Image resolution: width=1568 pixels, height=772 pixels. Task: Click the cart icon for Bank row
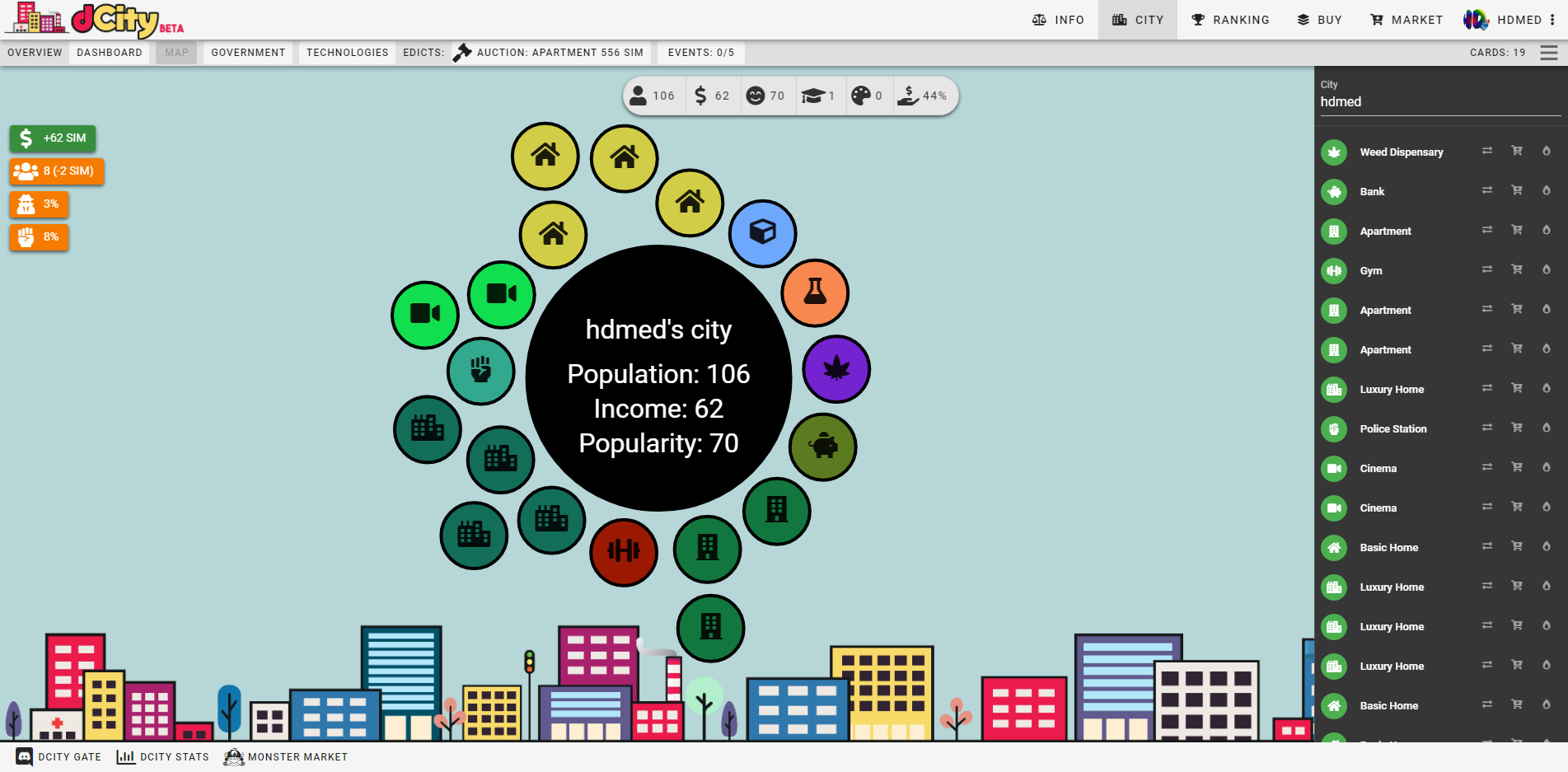tap(1517, 190)
